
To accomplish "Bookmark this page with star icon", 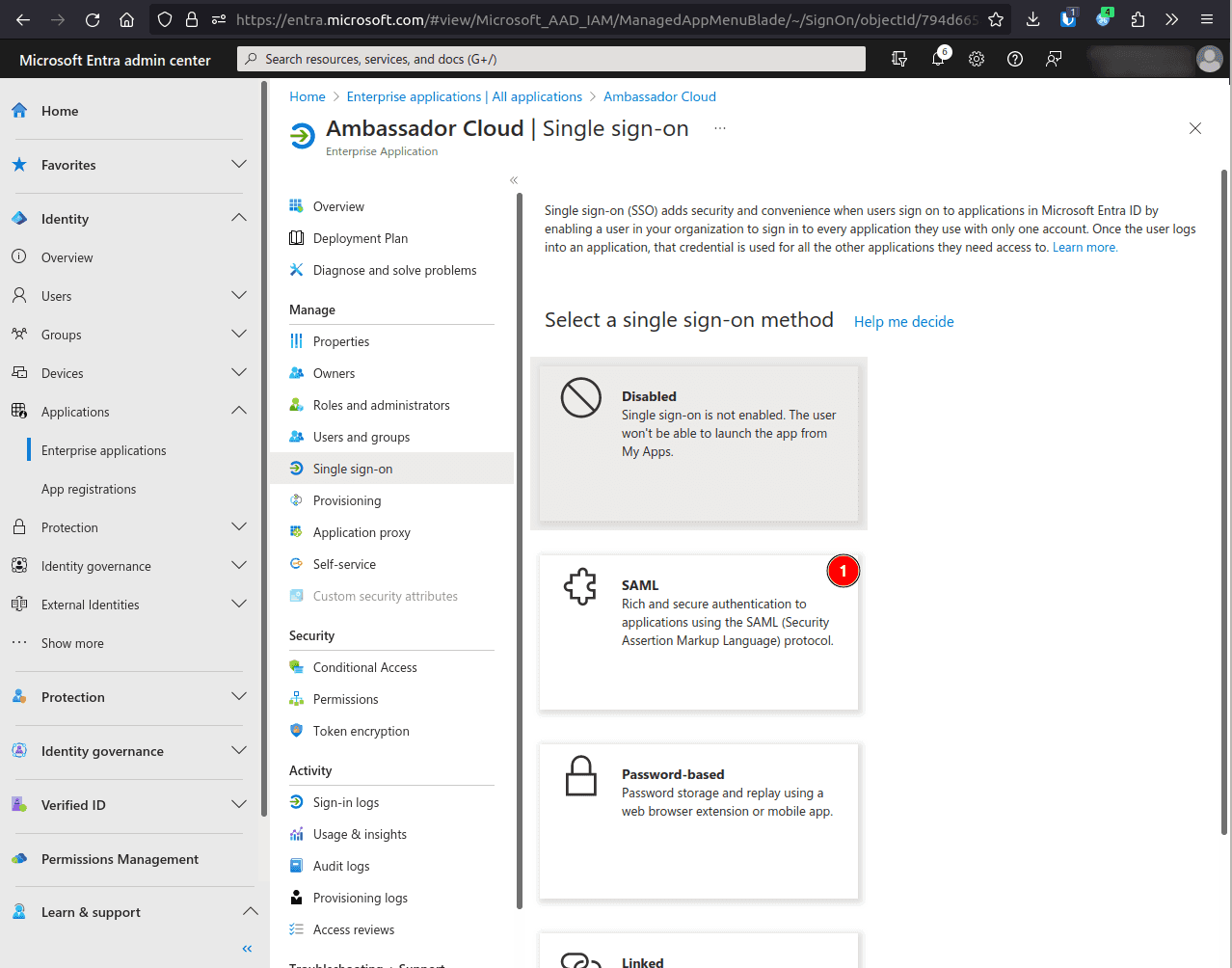I will tap(996, 19).
